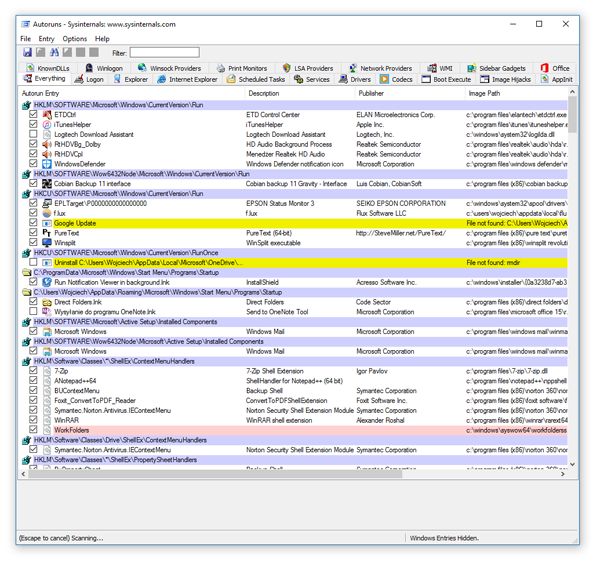600x563 pixels.
Task: Click the vertical scrollbar up arrow
Action: click(x=572, y=92)
